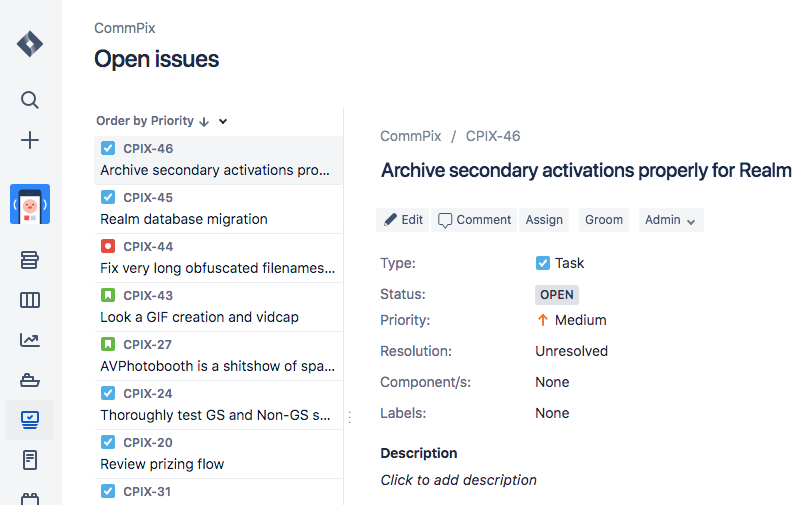The image size is (796, 505).
Task: Open the releases ship icon
Action: [x=30, y=380]
